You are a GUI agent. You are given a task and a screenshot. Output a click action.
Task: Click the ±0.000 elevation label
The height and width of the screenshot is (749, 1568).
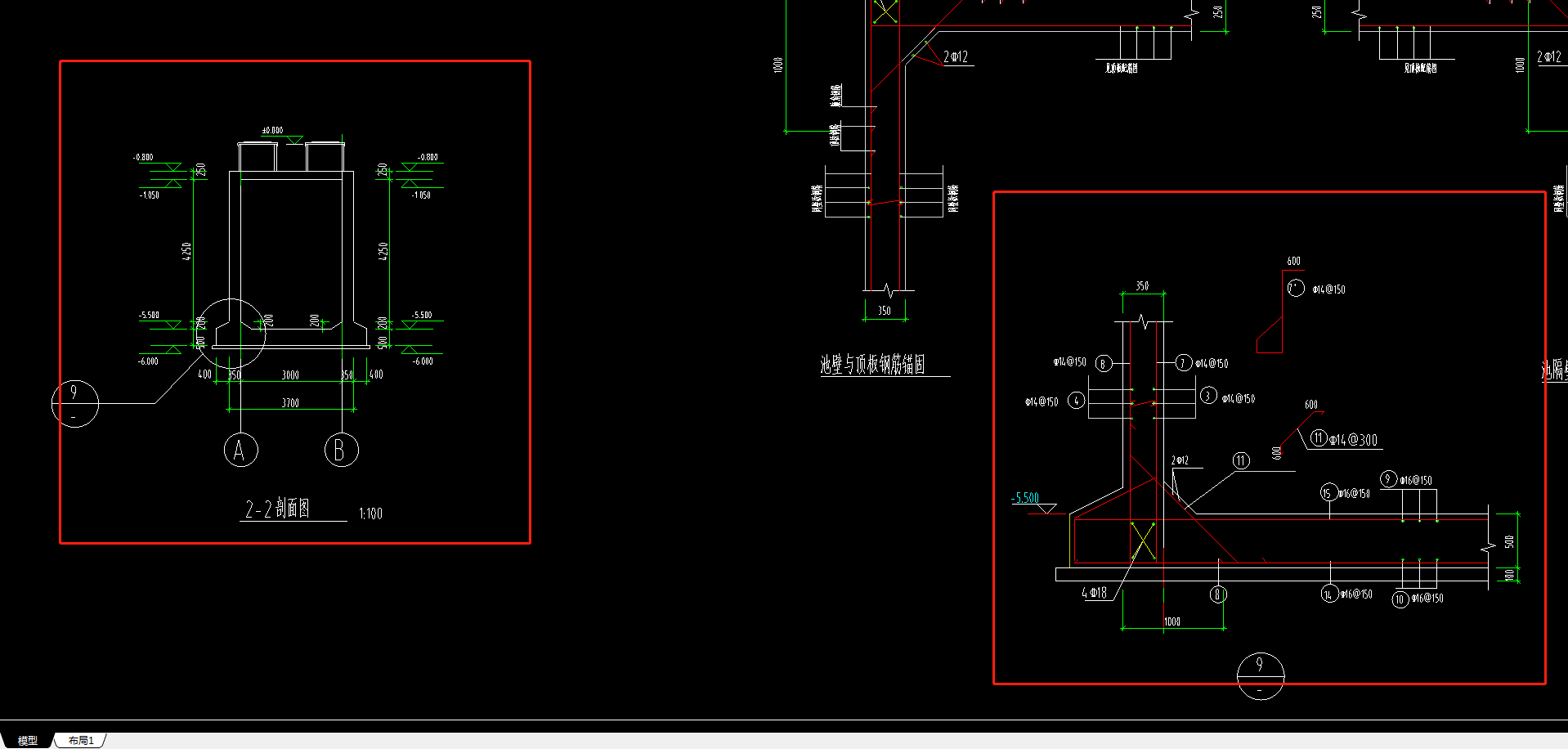click(272, 130)
